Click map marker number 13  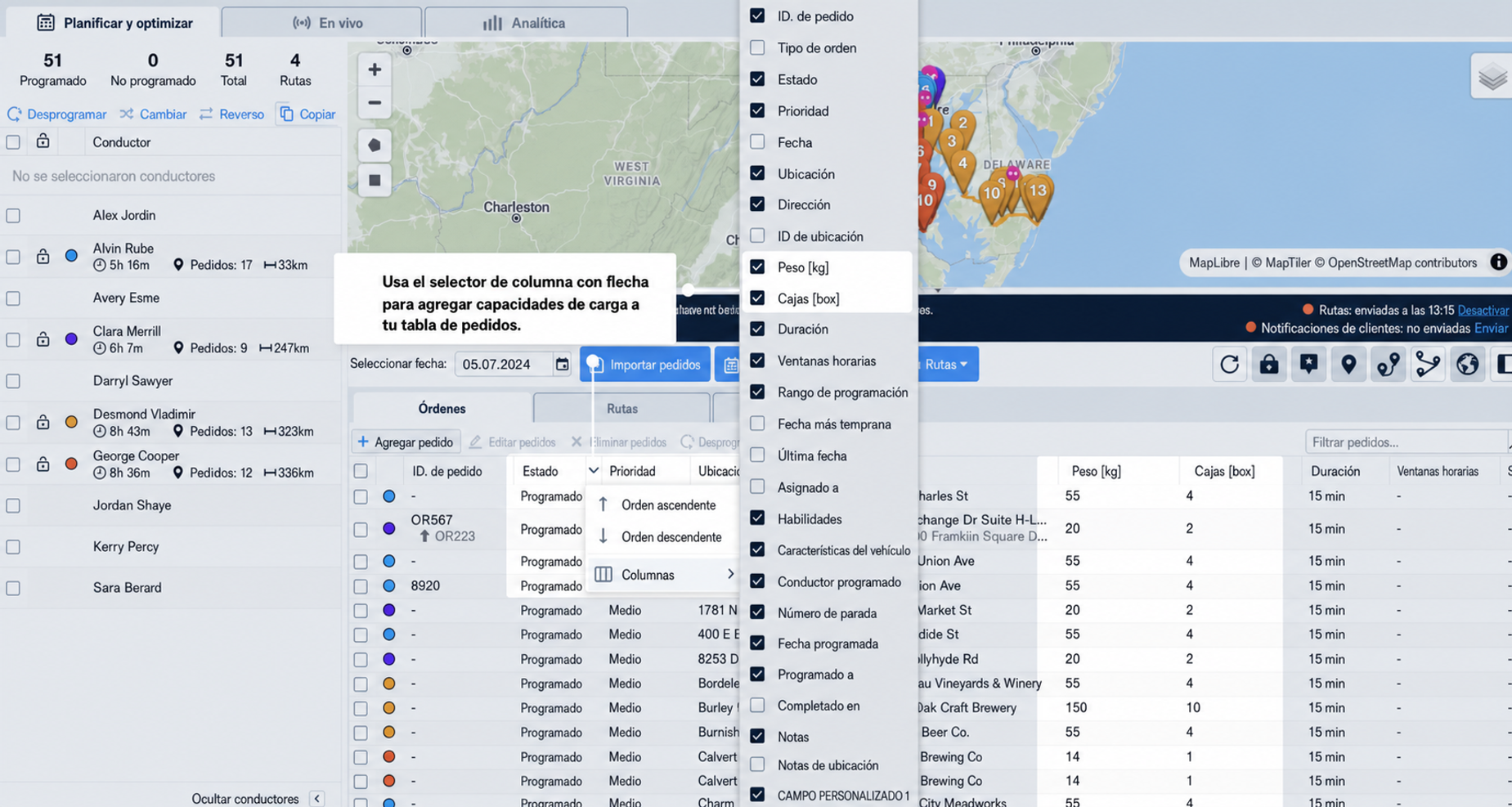(x=1038, y=193)
